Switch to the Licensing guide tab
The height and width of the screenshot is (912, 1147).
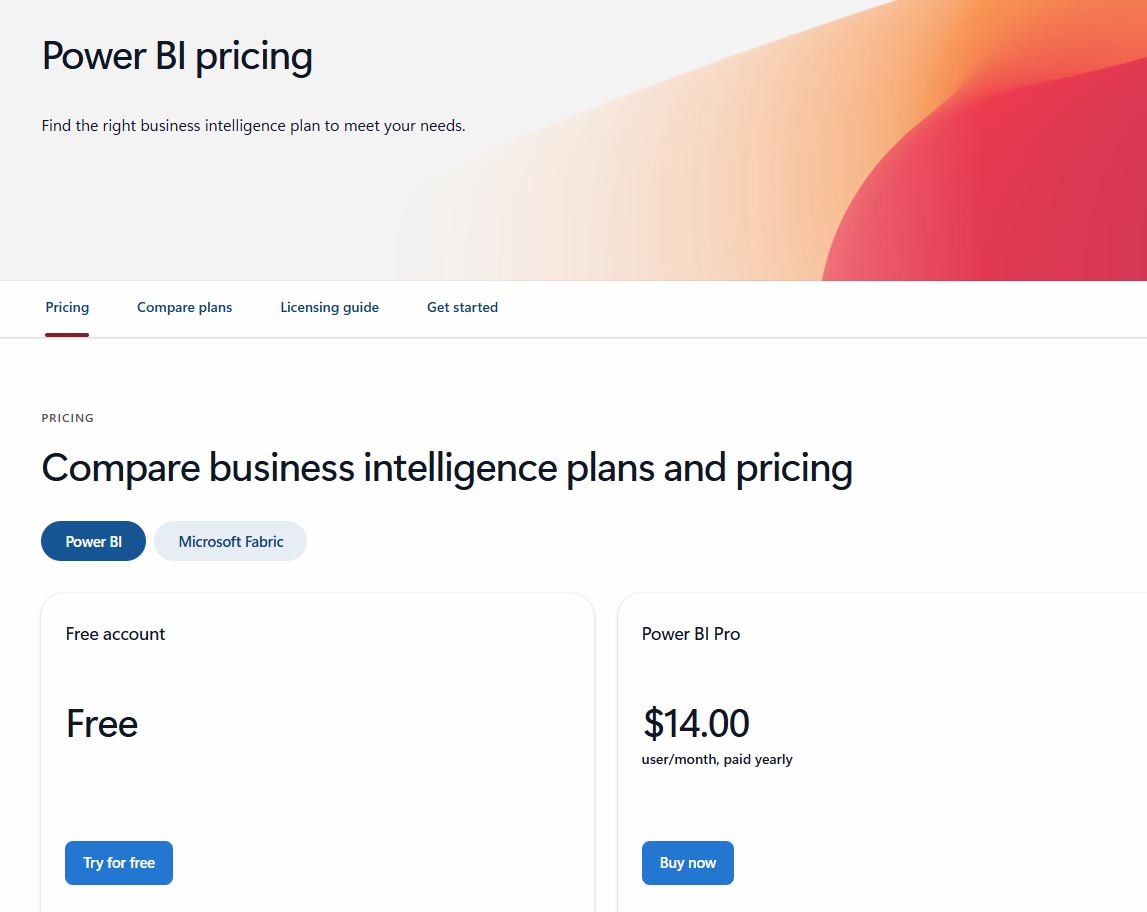click(x=330, y=307)
